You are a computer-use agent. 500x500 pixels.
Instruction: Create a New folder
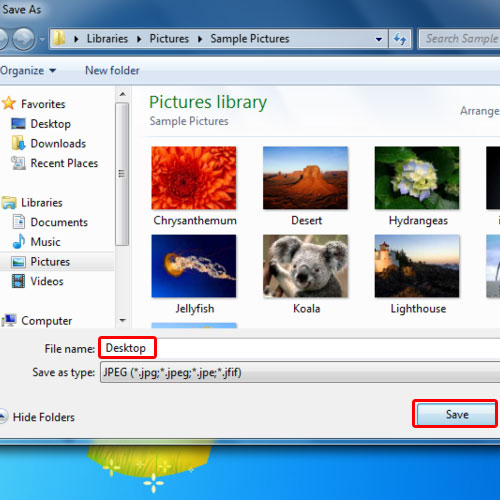click(x=112, y=71)
